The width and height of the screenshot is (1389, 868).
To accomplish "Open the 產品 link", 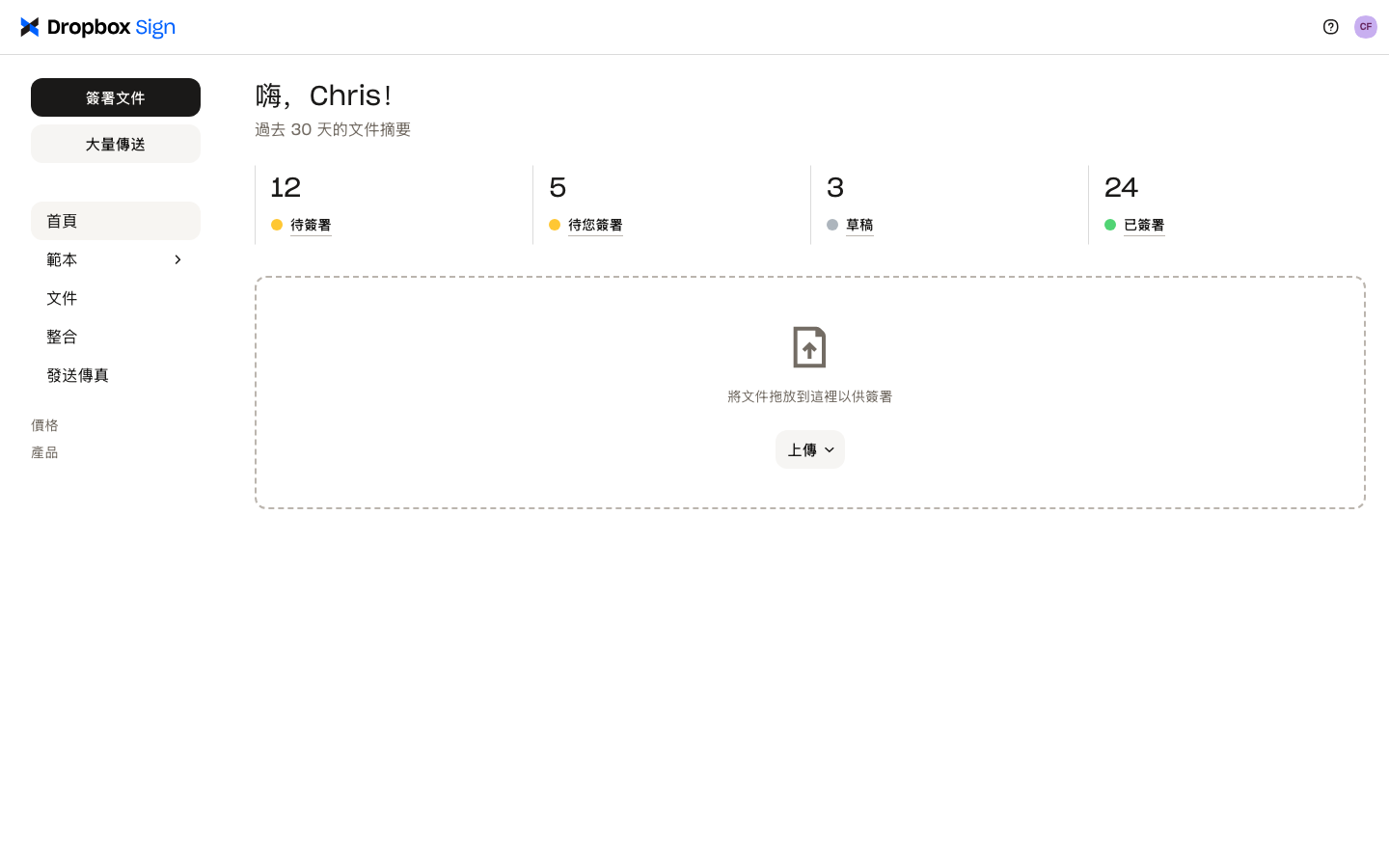I will pyautogui.click(x=44, y=452).
